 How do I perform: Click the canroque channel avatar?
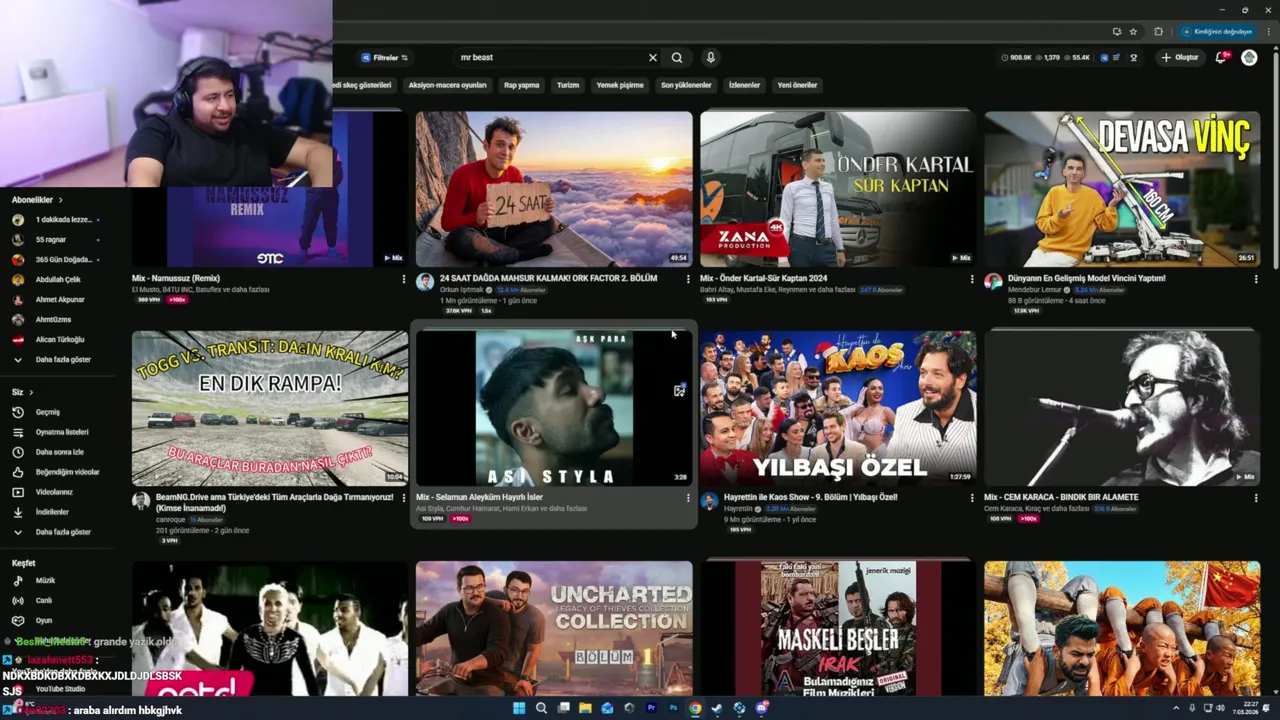[x=141, y=500]
